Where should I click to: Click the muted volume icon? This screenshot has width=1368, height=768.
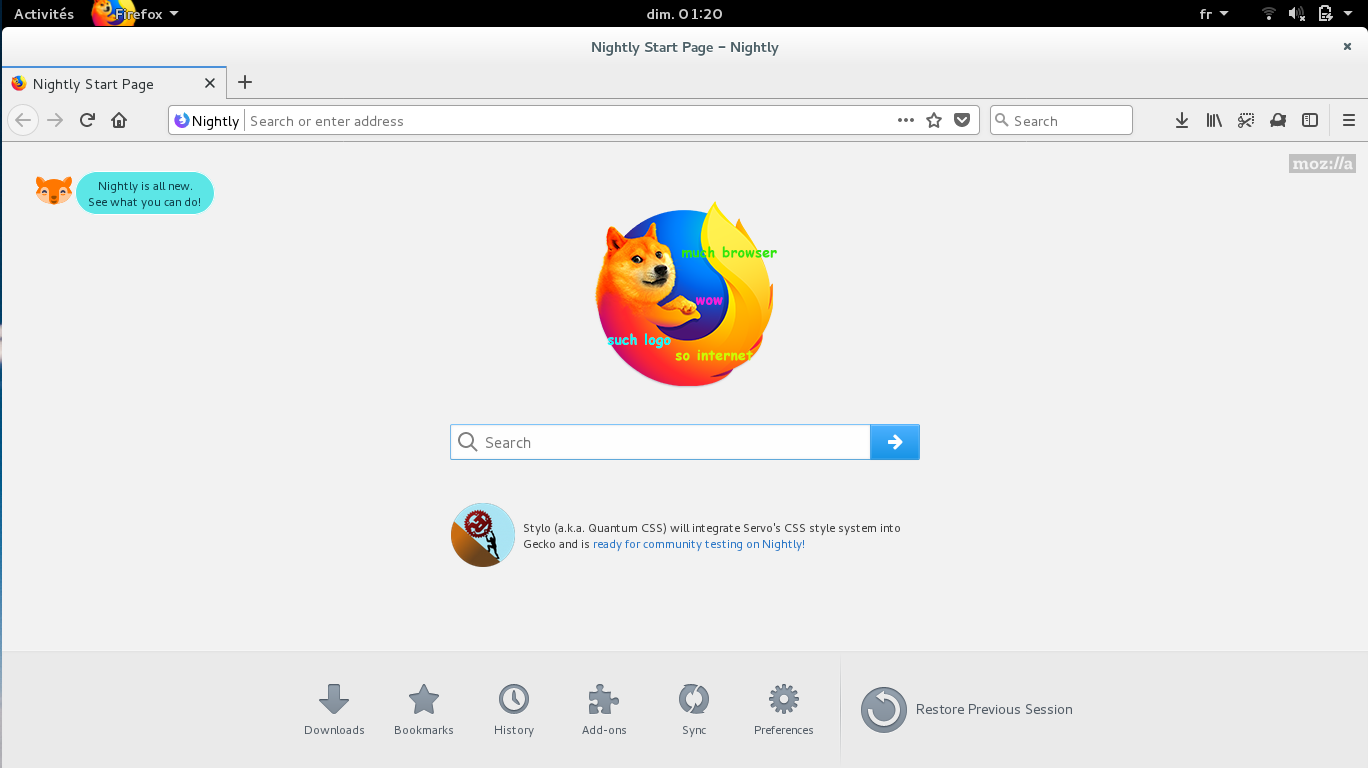[x=1297, y=14]
